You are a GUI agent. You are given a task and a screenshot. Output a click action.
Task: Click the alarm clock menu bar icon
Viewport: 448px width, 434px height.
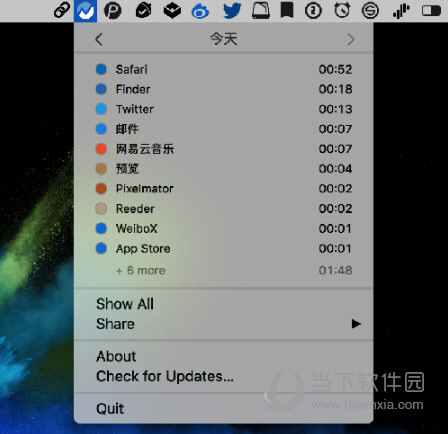pyautogui.click(x=342, y=10)
